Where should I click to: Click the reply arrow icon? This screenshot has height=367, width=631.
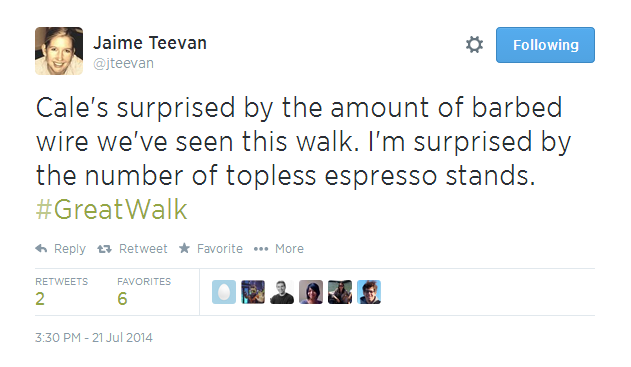coord(41,249)
